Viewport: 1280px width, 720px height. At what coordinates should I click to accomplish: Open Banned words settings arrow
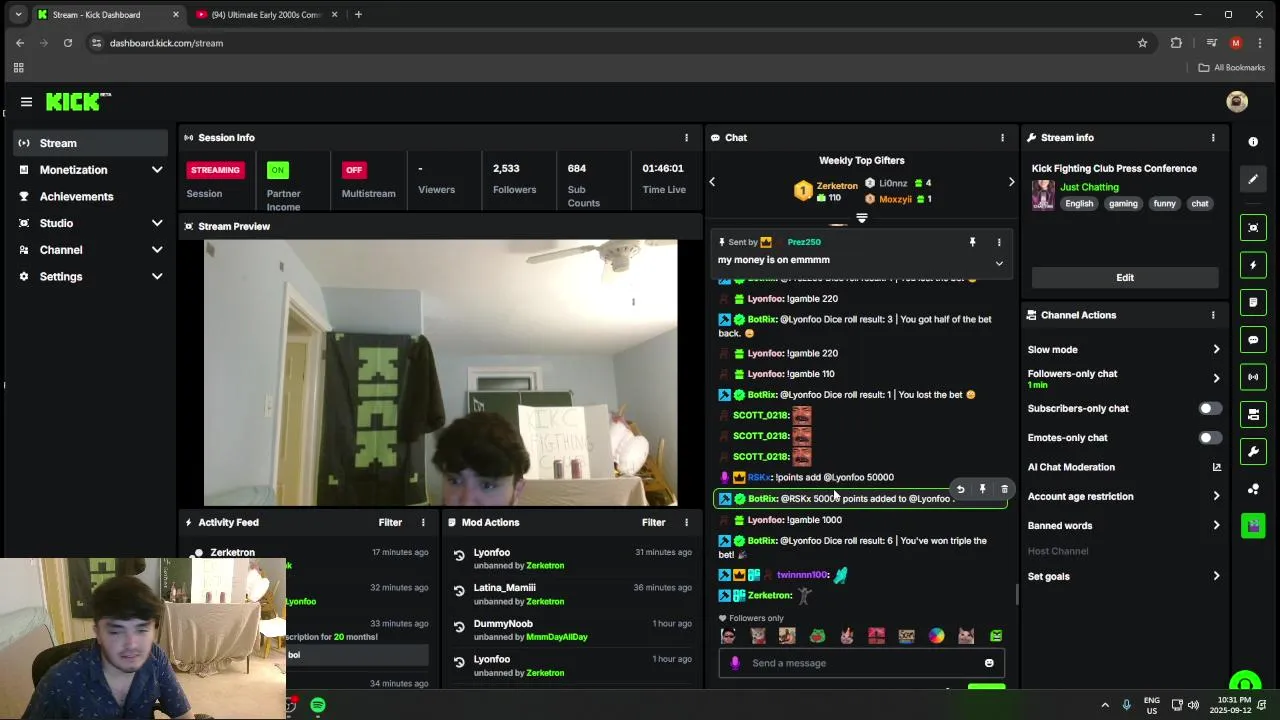[x=1216, y=525]
